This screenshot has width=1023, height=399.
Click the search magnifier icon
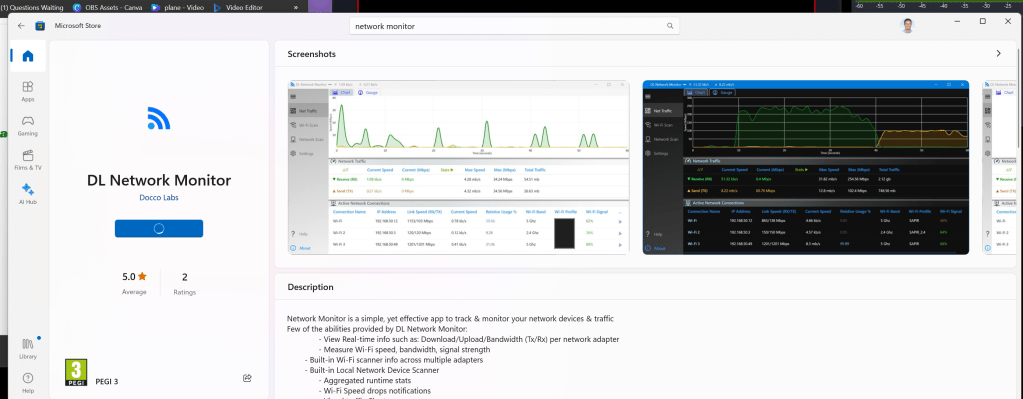(x=669, y=26)
